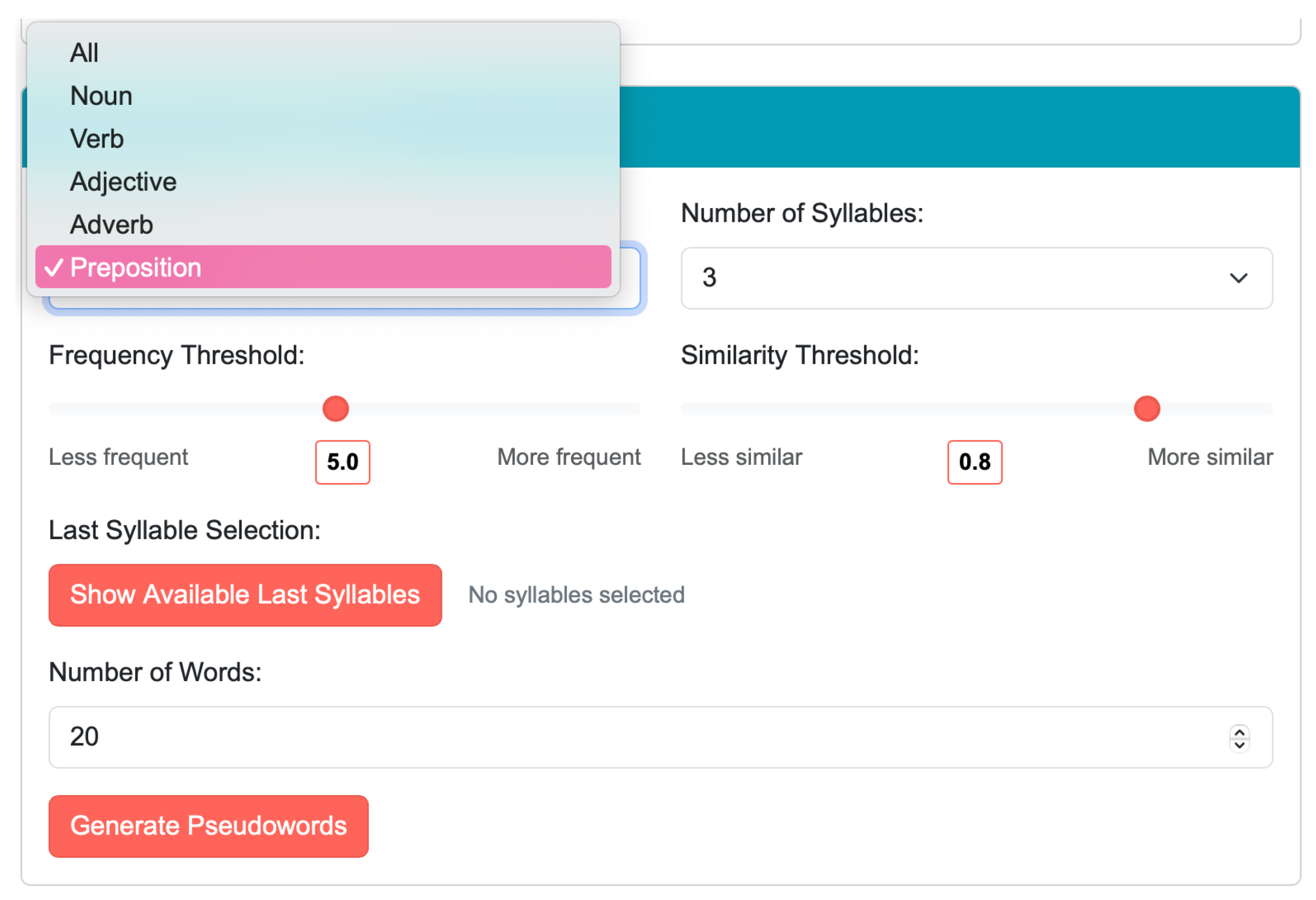
Task: Decrease Number of Words with down arrow
Action: [1239, 745]
